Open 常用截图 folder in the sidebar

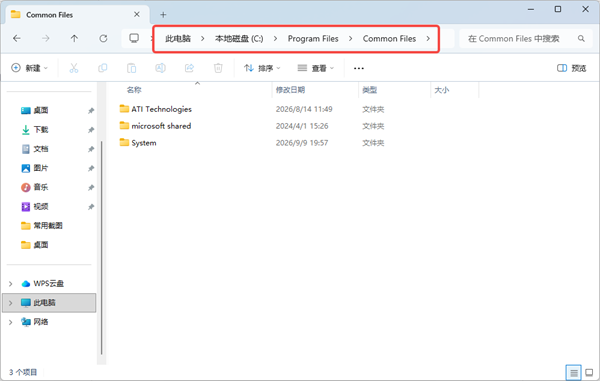49,226
